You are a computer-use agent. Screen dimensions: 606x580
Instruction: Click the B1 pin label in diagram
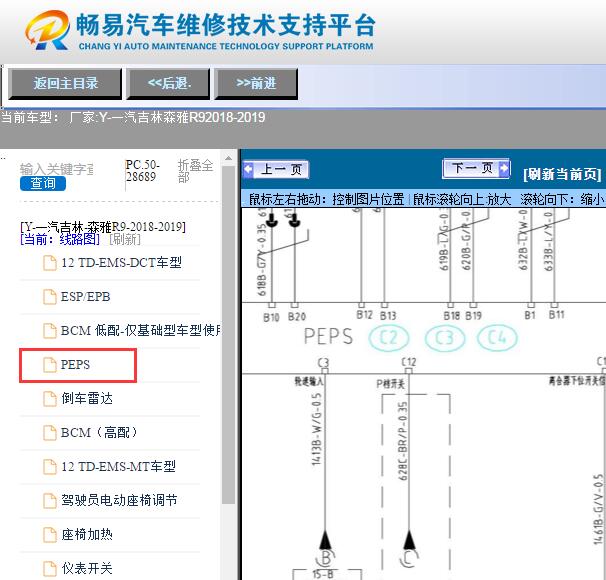pyautogui.click(x=530, y=315)
